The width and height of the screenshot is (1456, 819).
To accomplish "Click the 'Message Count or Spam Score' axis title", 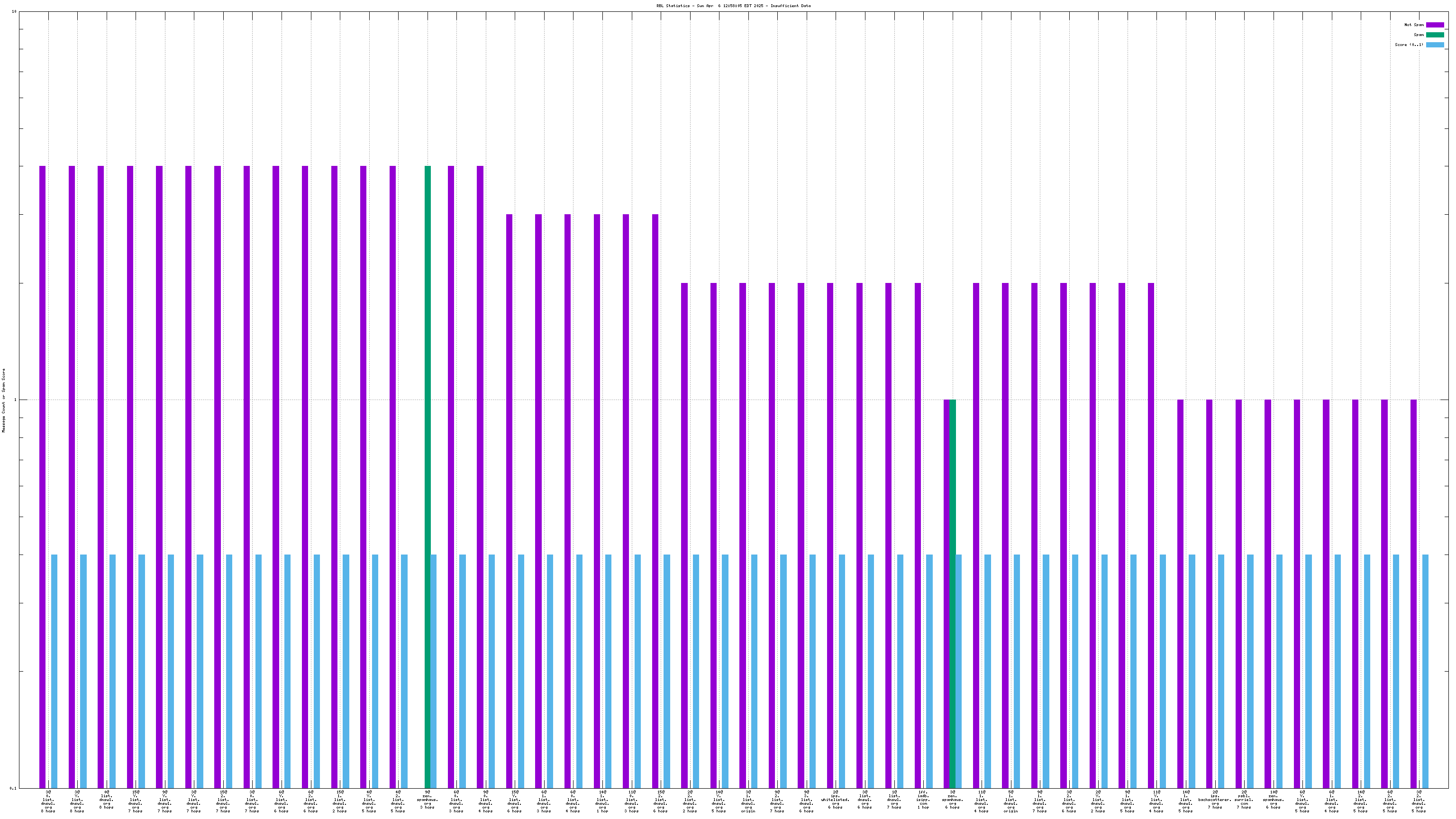I will (x=3, y=400).
